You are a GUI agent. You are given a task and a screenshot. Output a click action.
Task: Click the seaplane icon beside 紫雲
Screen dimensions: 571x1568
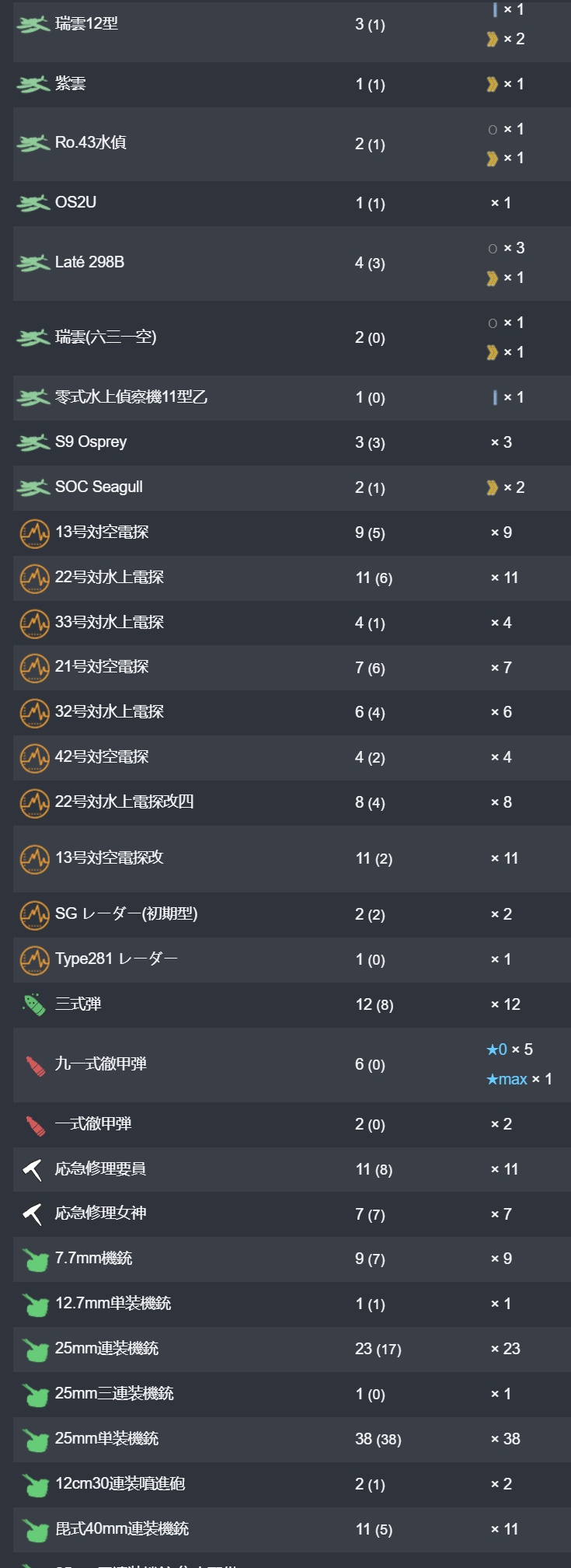pyautogui.click(x=33, y=84)
